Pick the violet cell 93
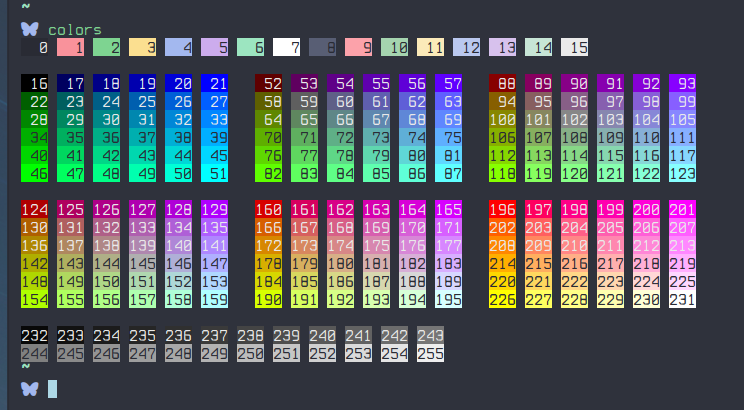This screenshot has height=410, width=744. pos(683,83)
